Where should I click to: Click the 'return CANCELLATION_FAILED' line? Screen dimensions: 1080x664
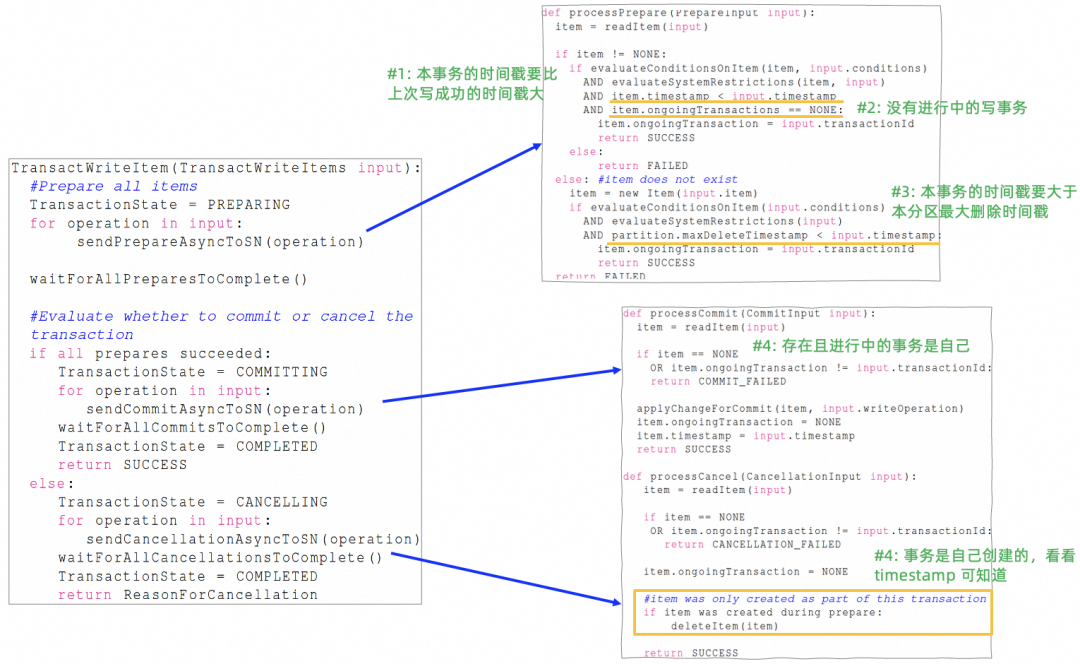(x=753, y=545)
